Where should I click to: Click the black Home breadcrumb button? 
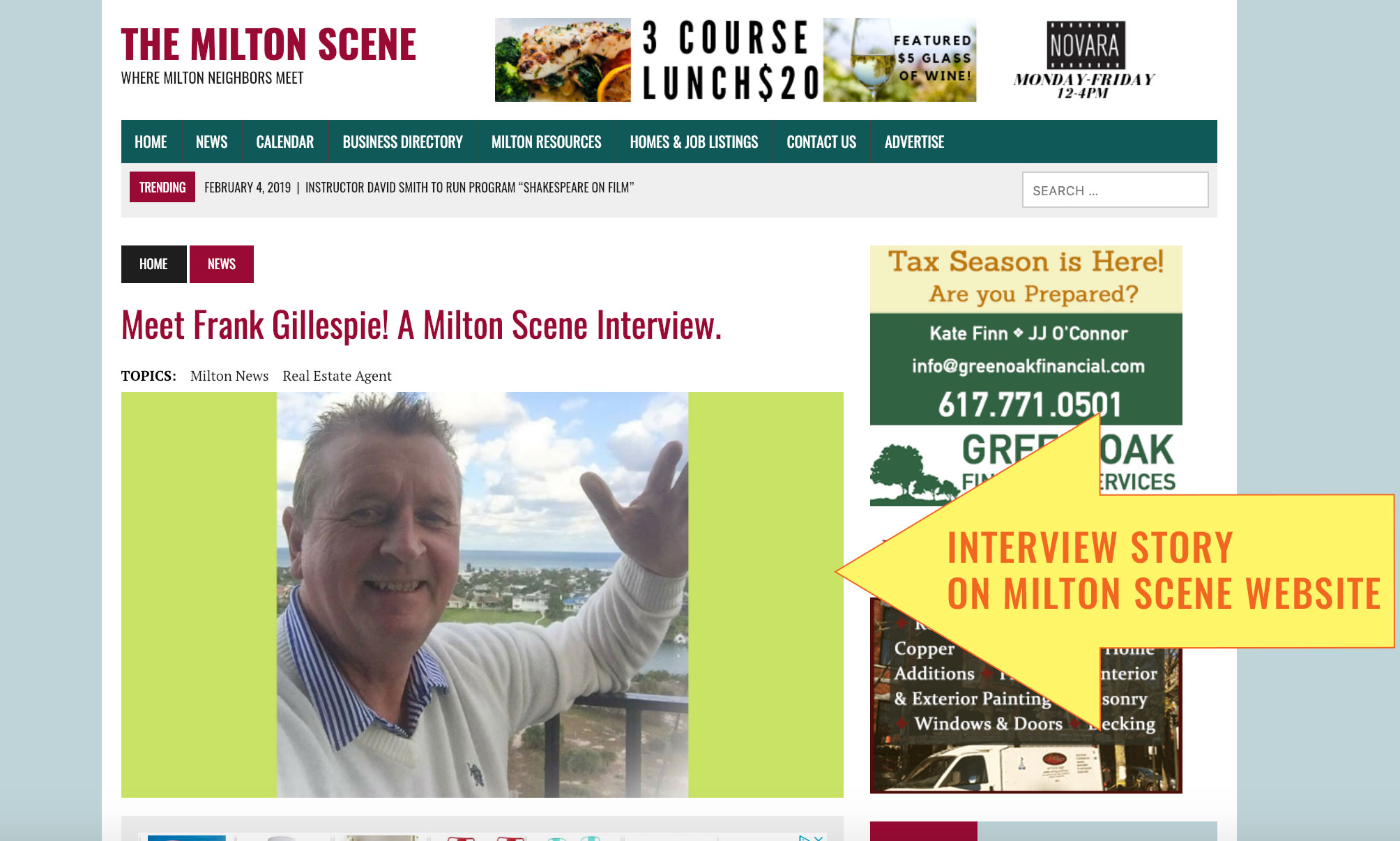coord(153,264)
